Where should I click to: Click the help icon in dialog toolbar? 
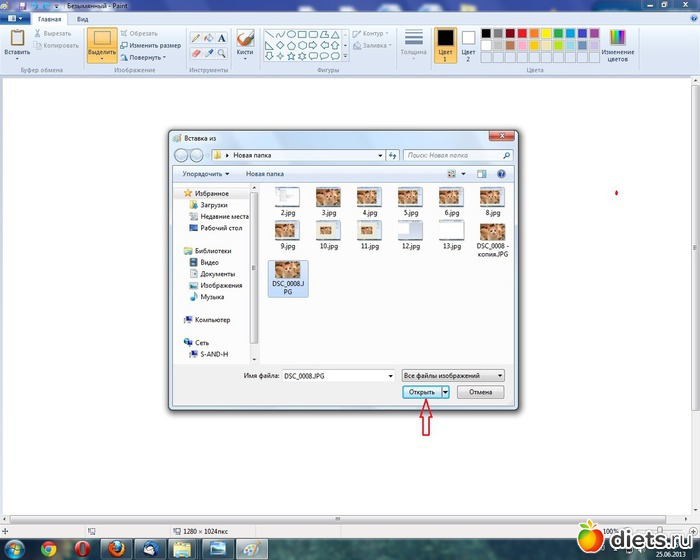[501, 173]
